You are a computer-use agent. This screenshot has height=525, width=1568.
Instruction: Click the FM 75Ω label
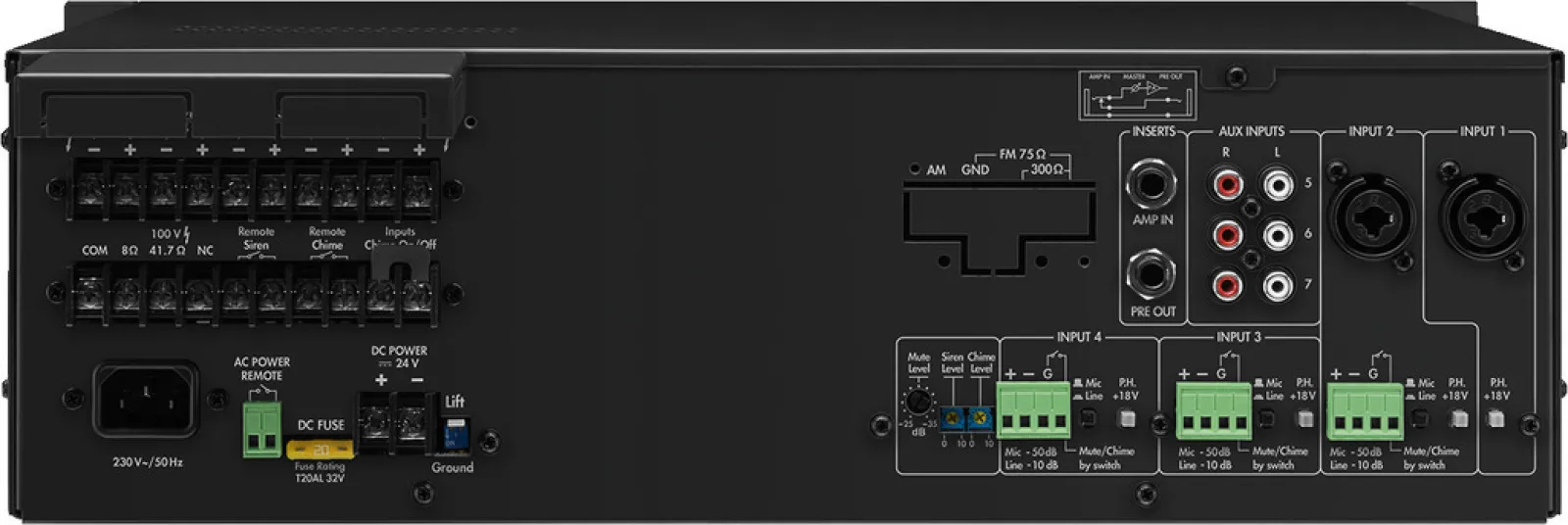(1022, 155)
